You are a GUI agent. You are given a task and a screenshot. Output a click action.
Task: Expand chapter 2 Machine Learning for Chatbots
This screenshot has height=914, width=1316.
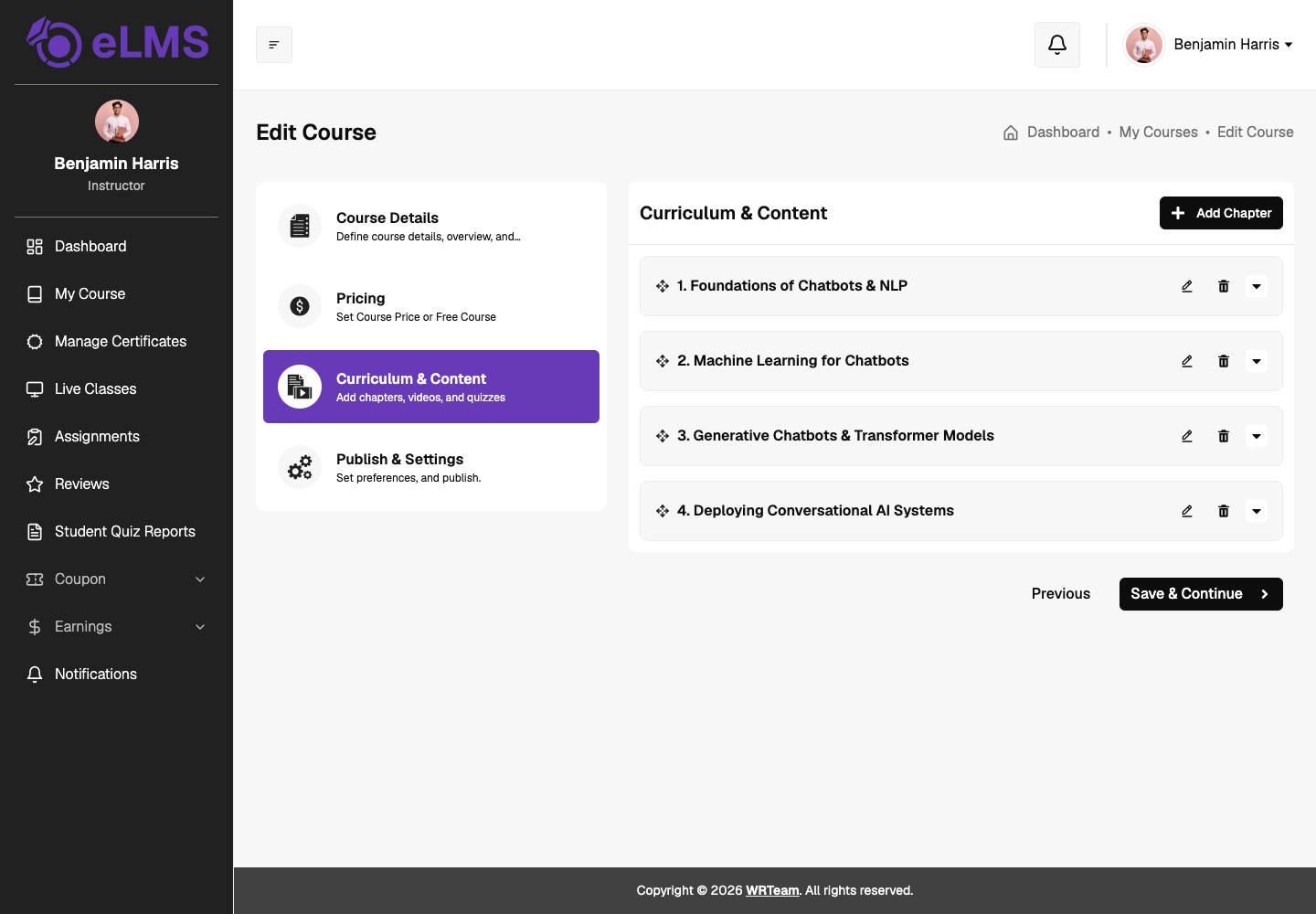(1257, 361)
